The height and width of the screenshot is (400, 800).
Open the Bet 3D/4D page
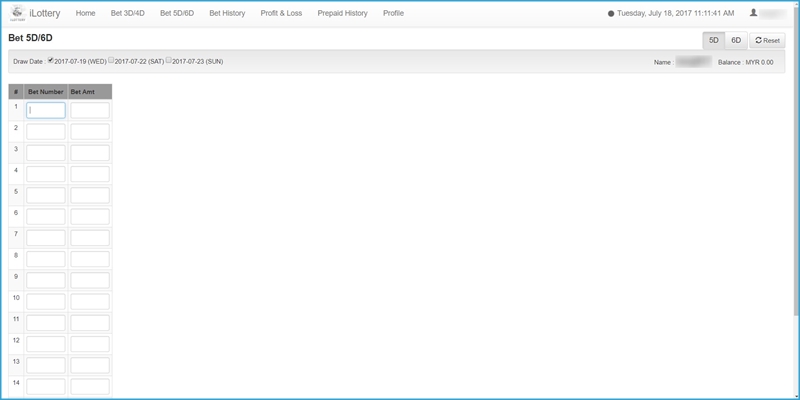click(x=127, y=14)
